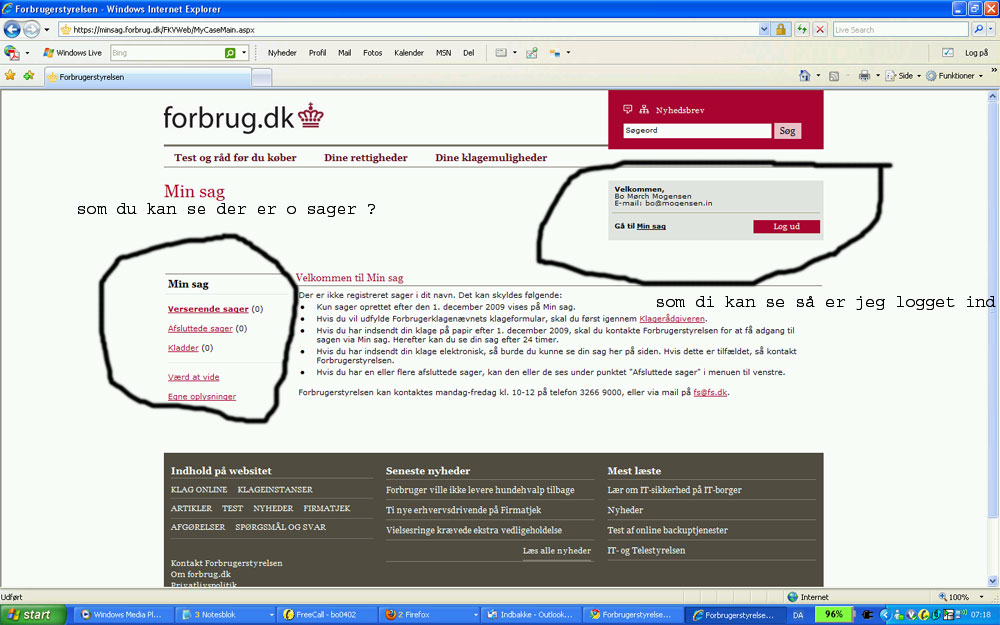Viewport: 1000px width, 625px height.
Task: Open Fotos in Windows Live toolbar
Action: [x=372, y=53]
